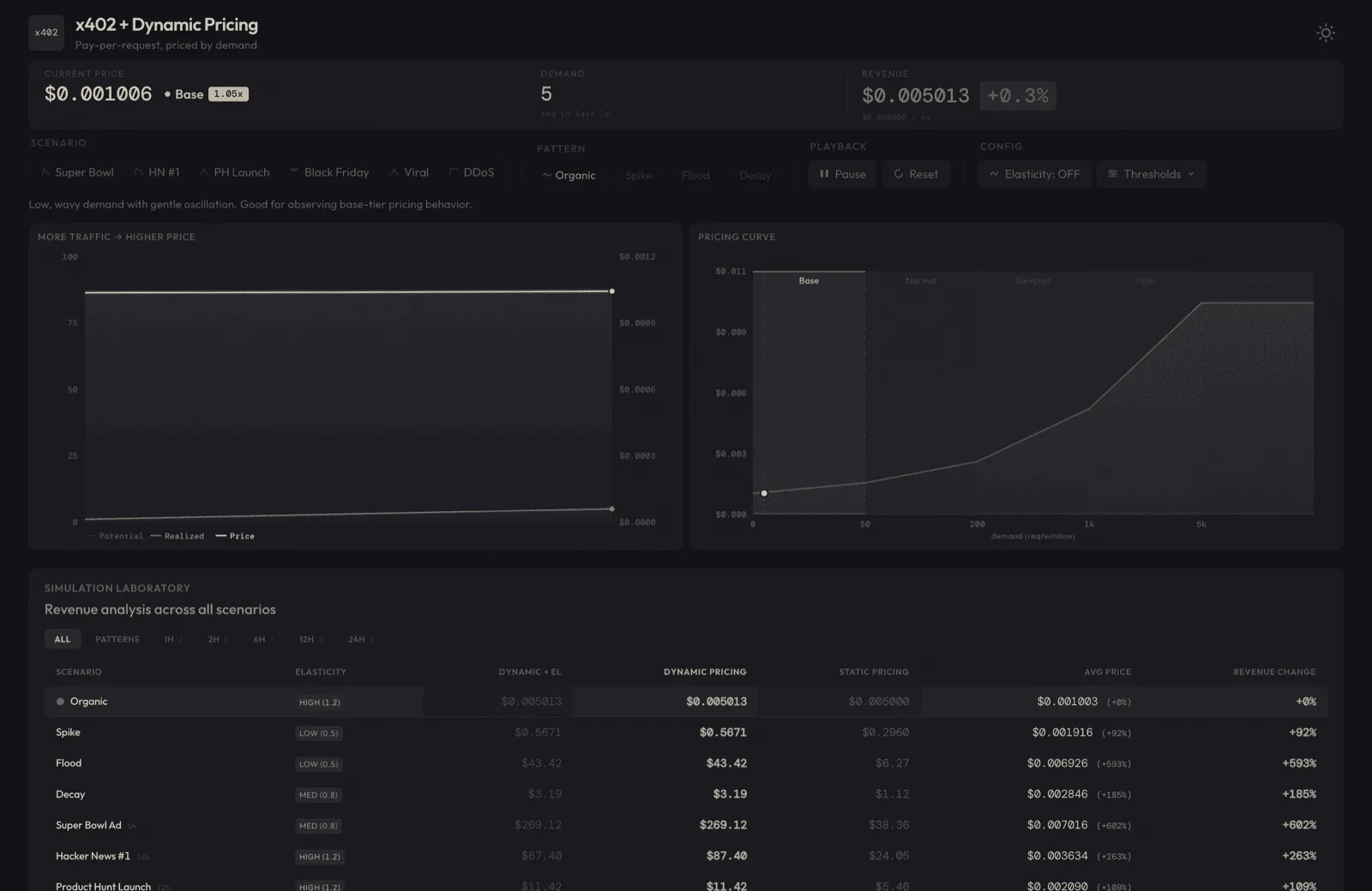Click the MED (0.8) badge in Decay row
Image resolution: width=1372 pixels, height=891 pixels.
point(318,795)
